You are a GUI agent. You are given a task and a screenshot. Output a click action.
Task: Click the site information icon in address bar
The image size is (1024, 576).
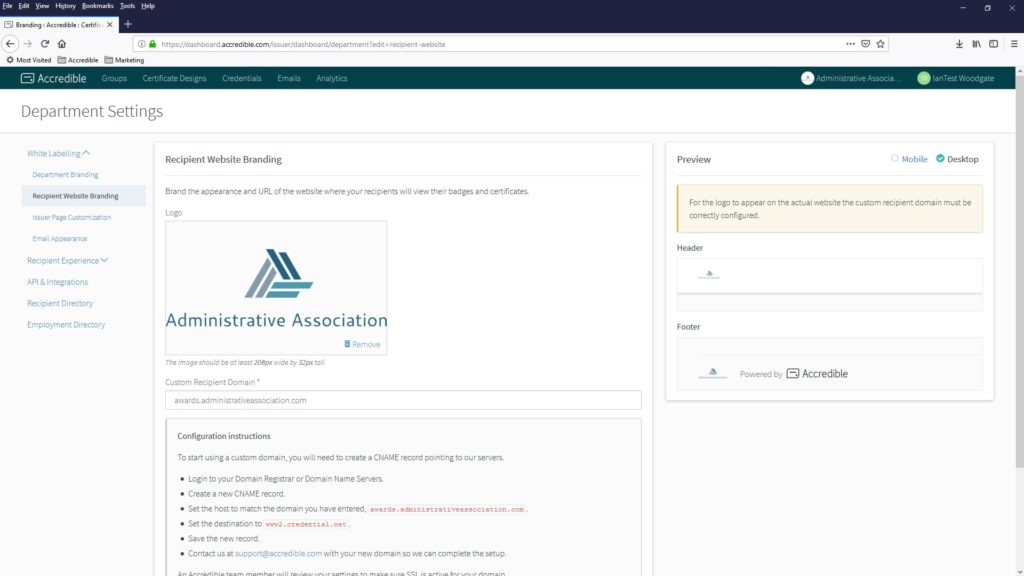[x=141, y=44]
